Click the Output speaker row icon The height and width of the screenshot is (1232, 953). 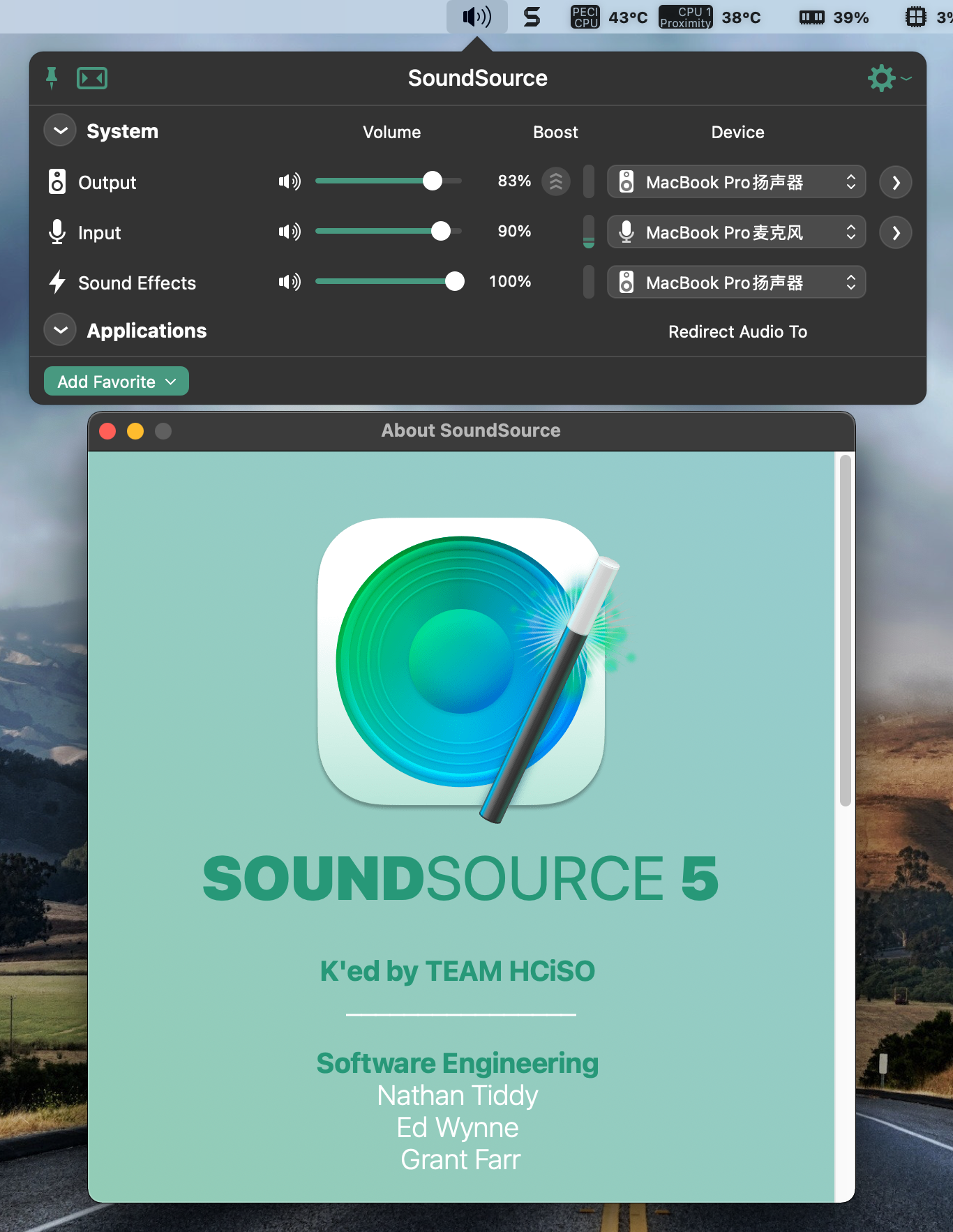tap(57, 182)
